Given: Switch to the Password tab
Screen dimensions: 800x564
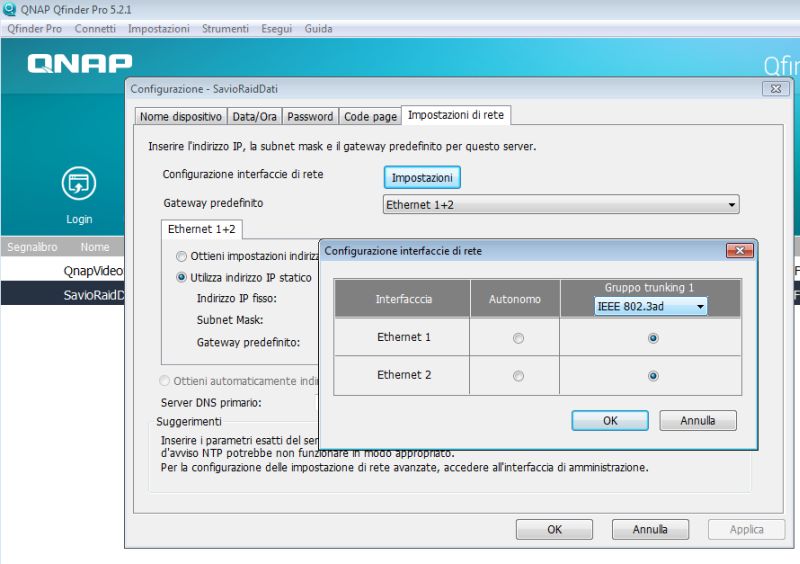Looking at the screenshot, I should tap(310, 116).
